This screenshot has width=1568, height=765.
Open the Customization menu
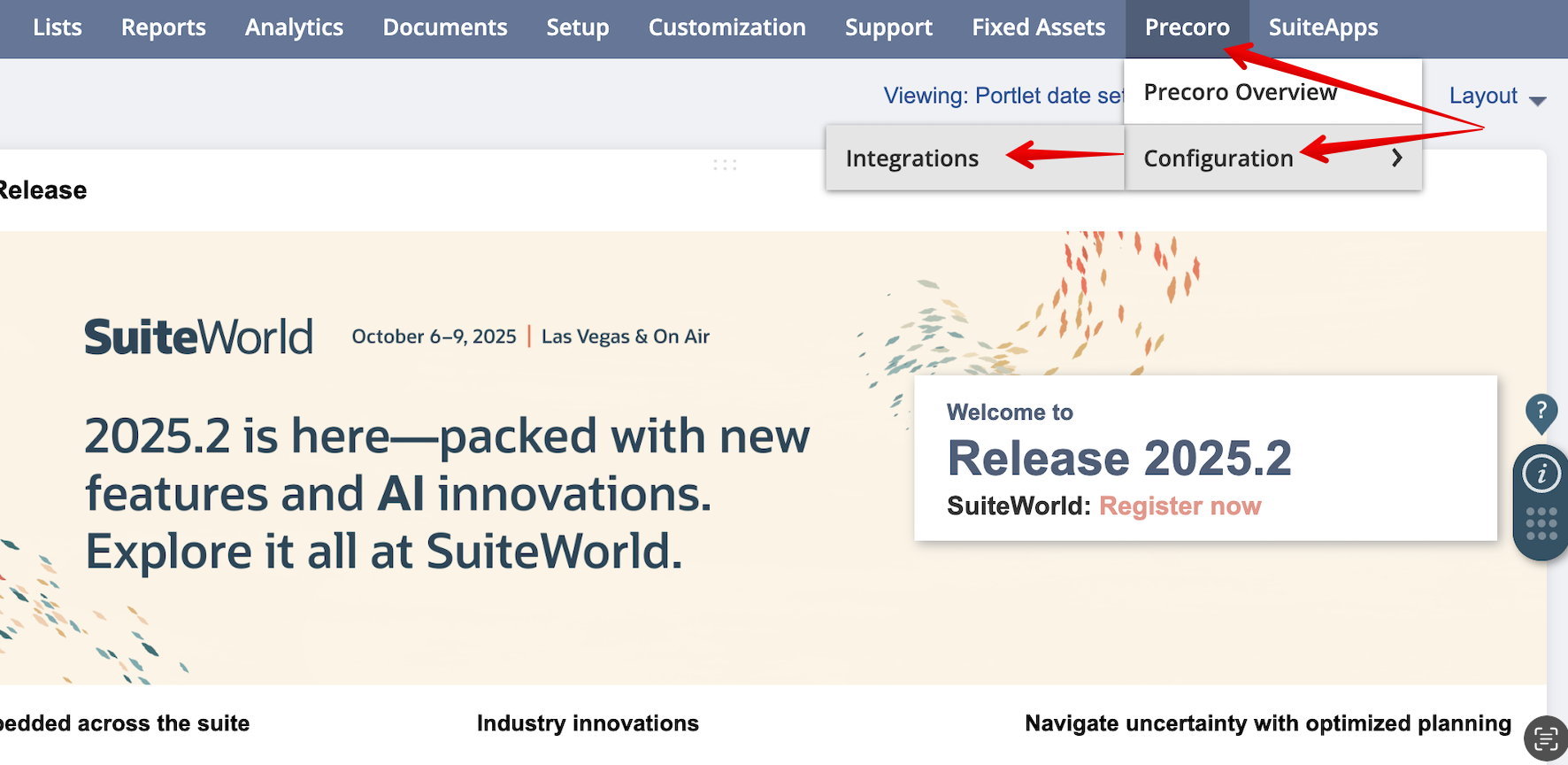(x=727, y=27)
